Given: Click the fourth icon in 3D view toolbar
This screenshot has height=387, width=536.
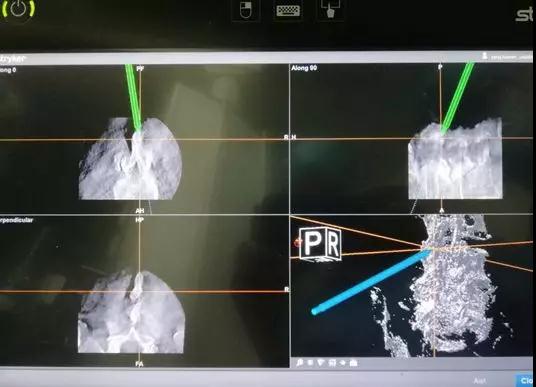Looking at the screenshot, I should pos(332,362).
